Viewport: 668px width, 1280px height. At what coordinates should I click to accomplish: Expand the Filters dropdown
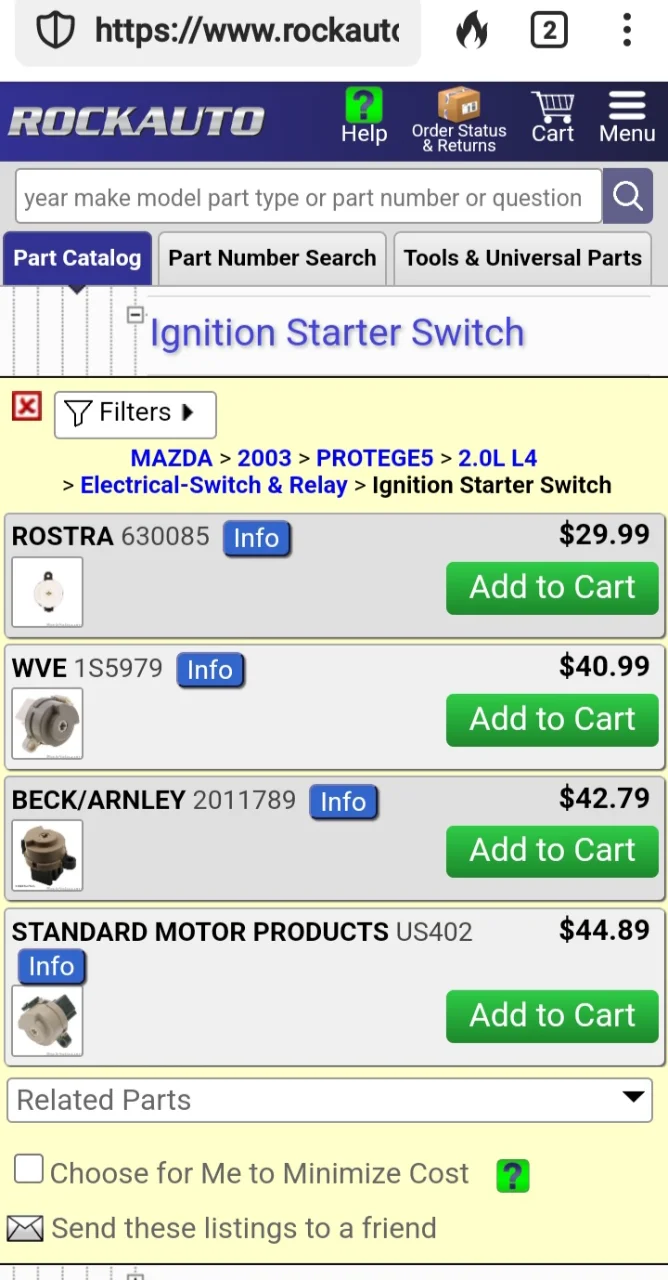pyautogui.click(x=135, y=414)
